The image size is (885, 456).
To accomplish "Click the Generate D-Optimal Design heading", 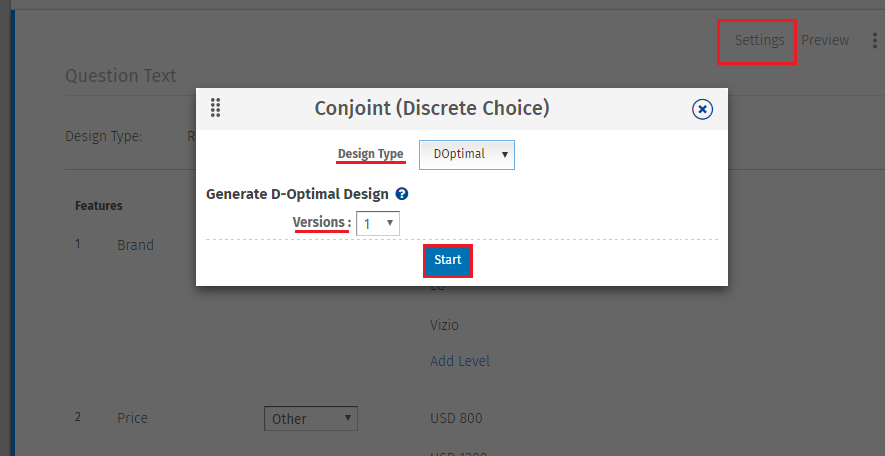I will pyautogui.click(x=297, y=194).
